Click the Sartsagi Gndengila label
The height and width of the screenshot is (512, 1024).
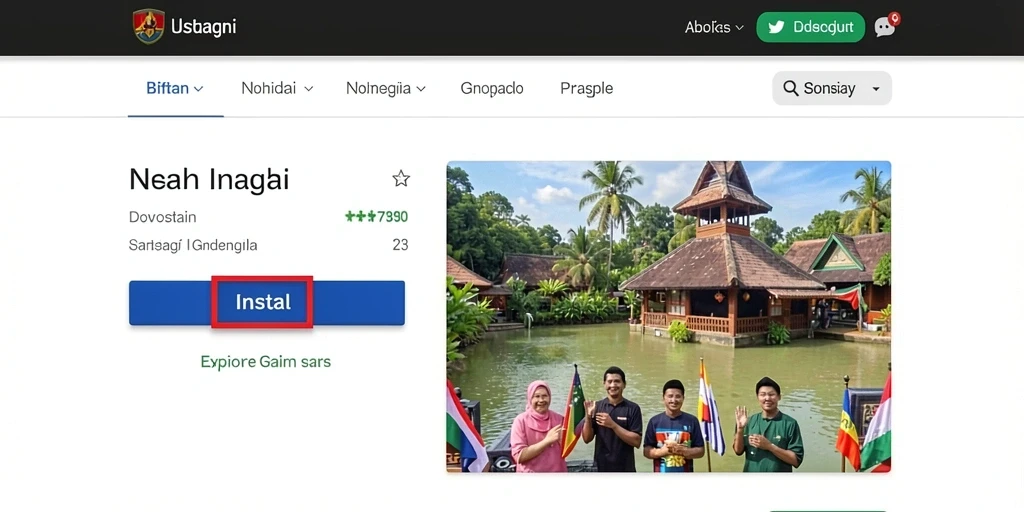pos(193,246)
